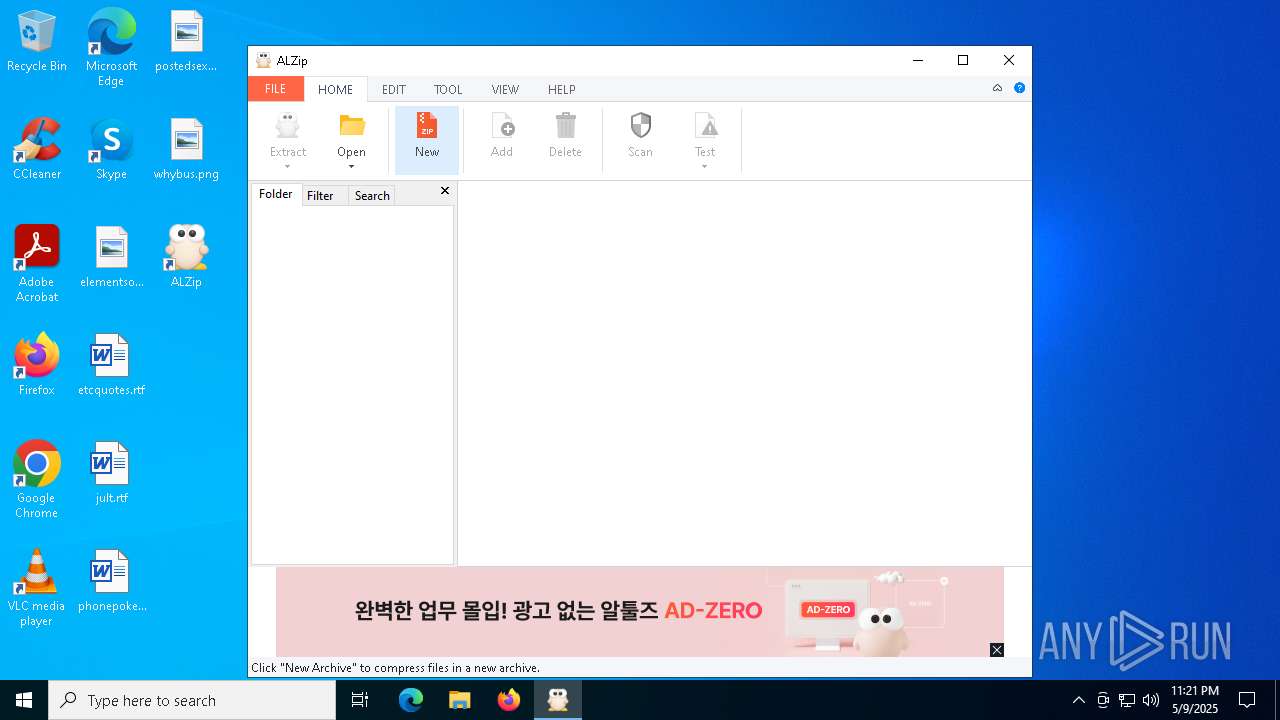Select the VLC media player desktop shortcut
Image resolution: width=1280 pixels, height=720 pixels.
[37, 587]
